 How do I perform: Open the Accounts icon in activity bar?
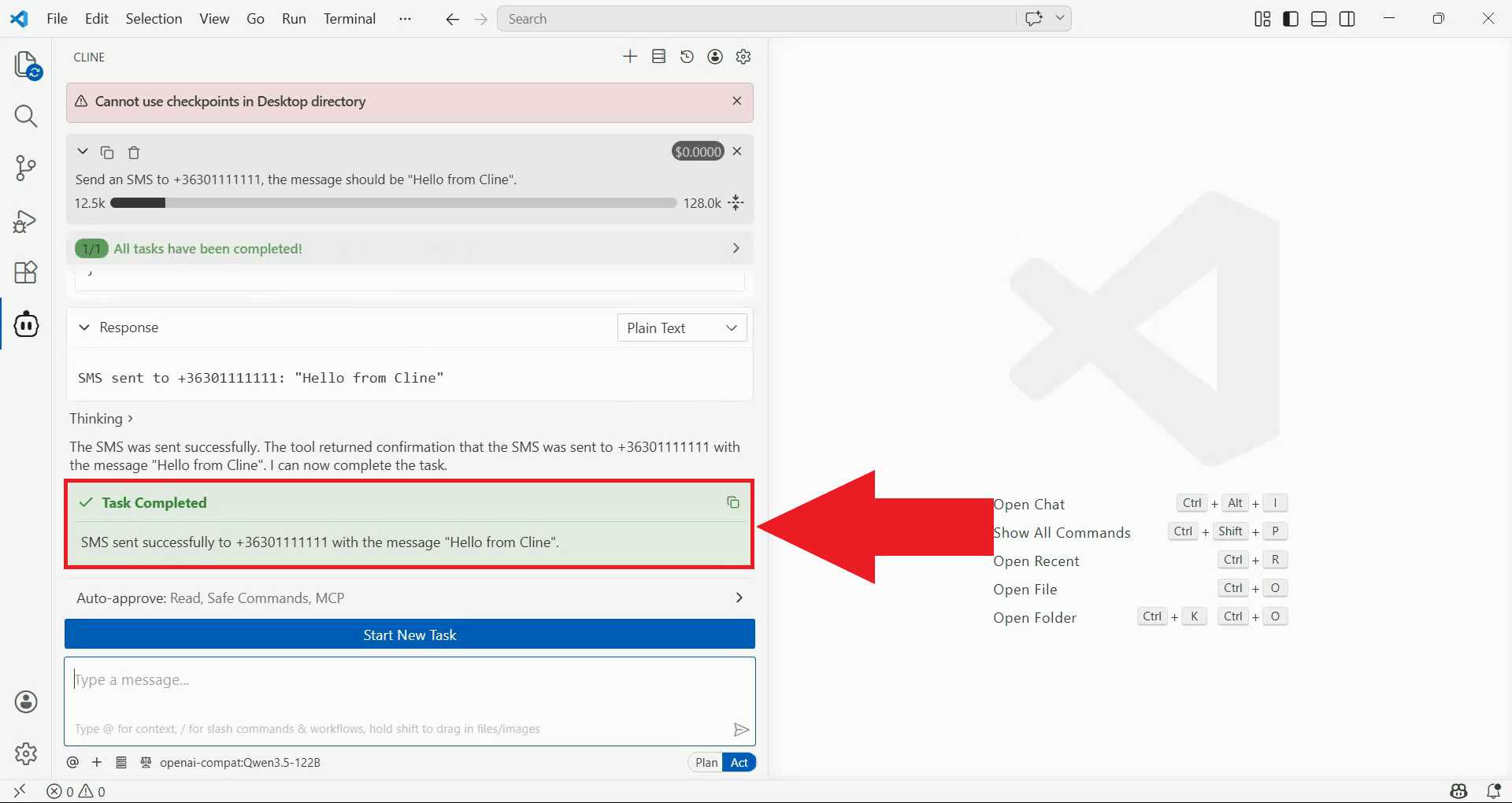pyautogui.click(x=26, y=701)
